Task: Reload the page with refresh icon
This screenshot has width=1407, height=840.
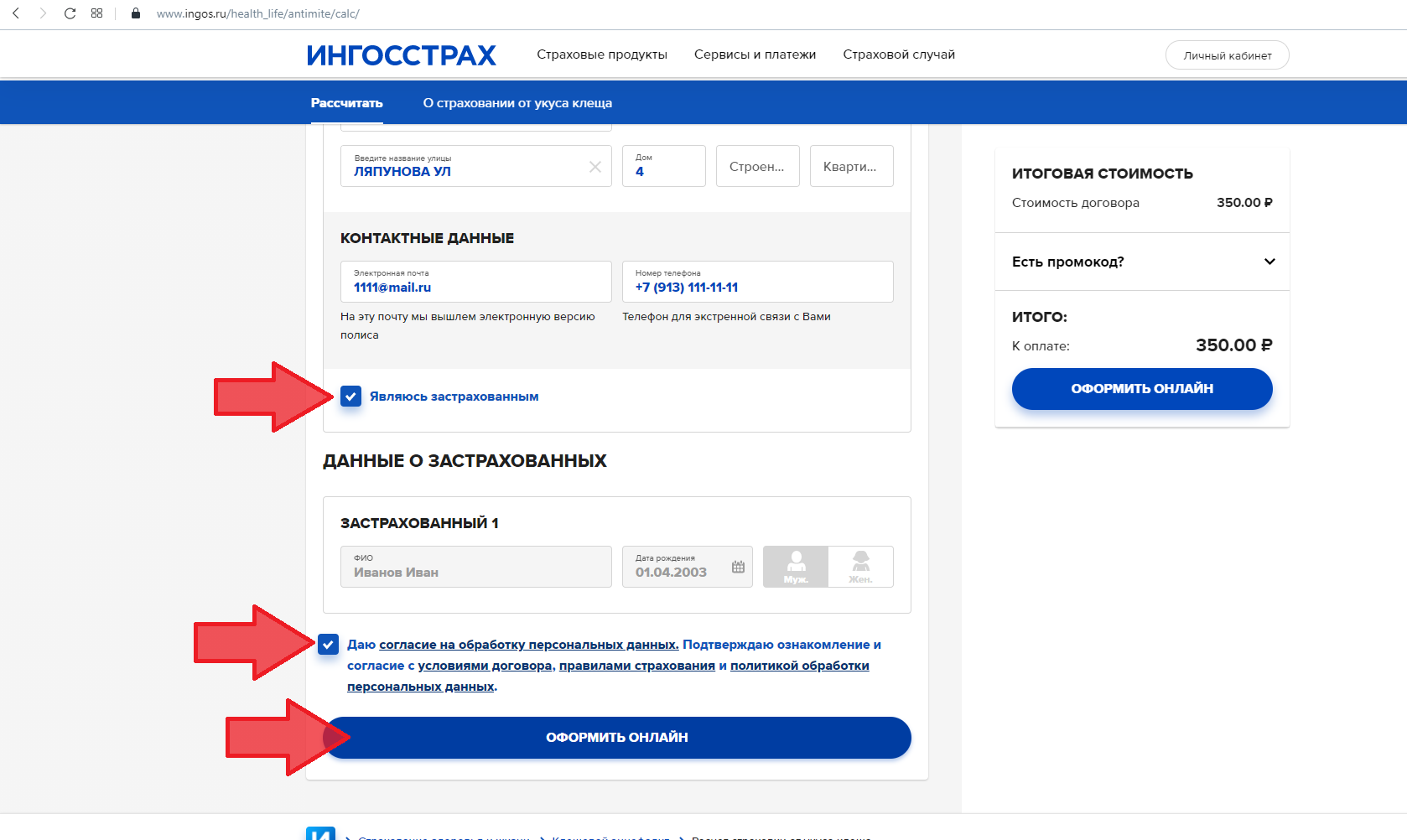Action: click(x=70, y=13)
